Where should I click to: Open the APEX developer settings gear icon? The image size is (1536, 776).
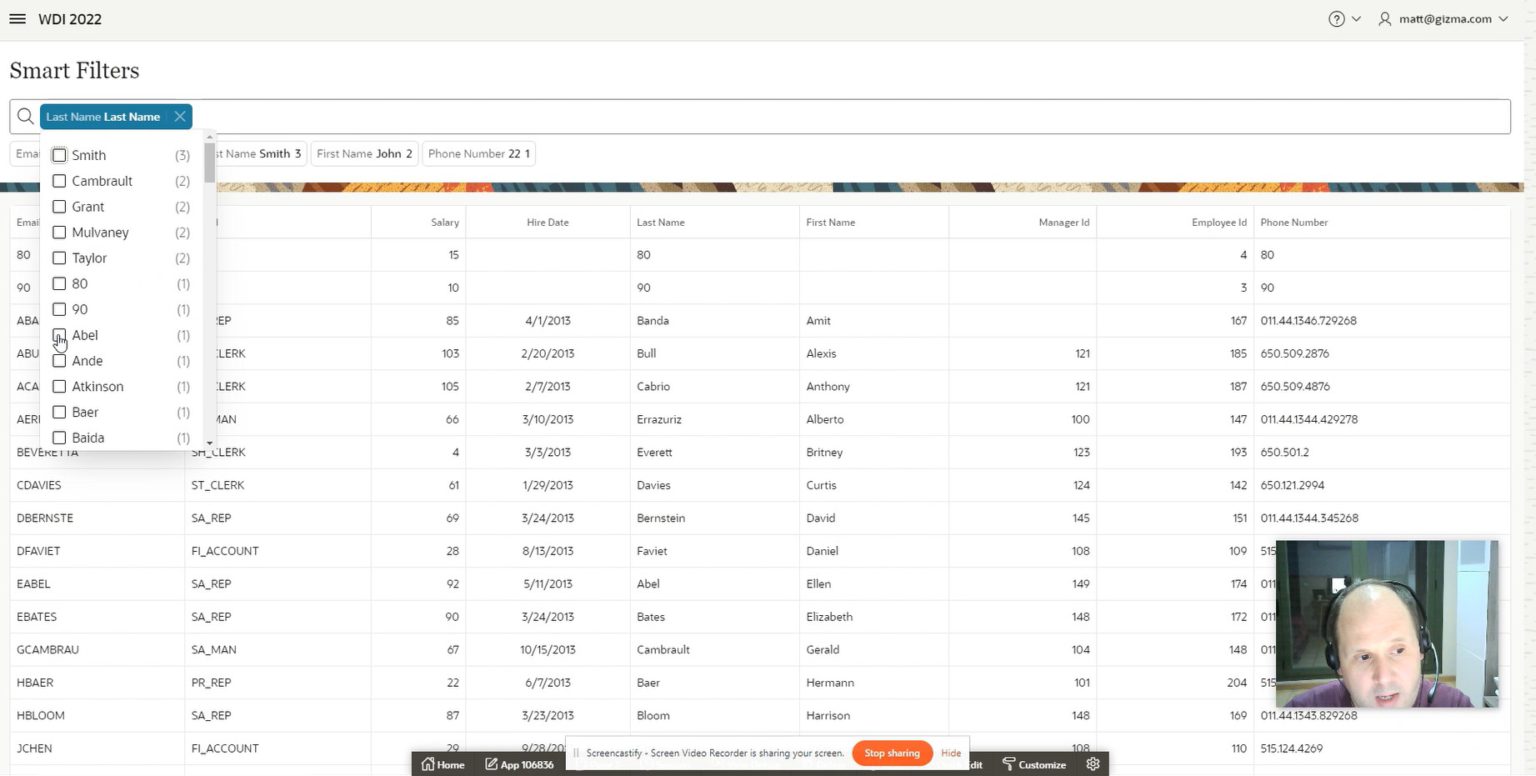coord(1093,763)
